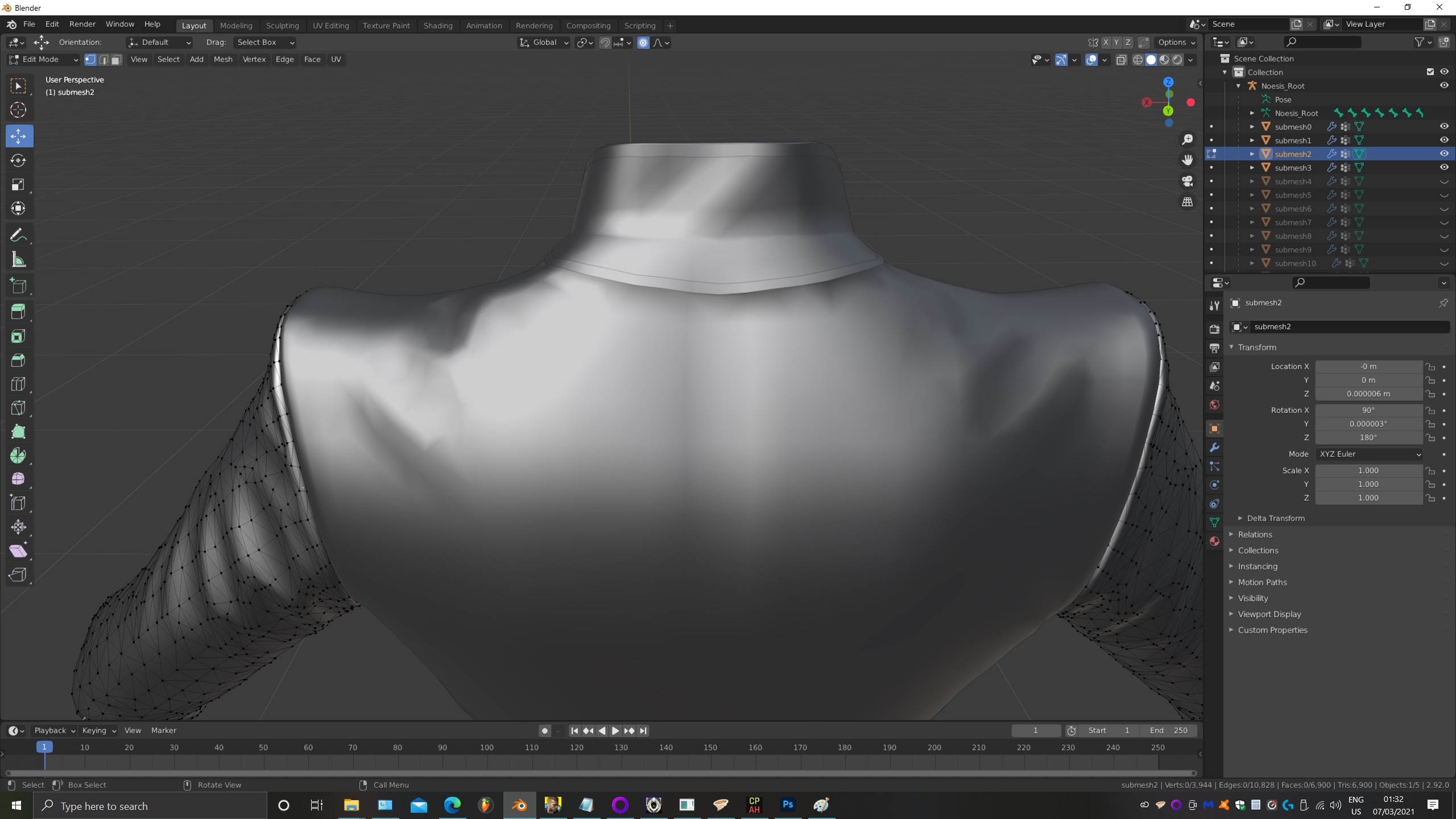
Task: Open Drag Select Box dropdown
Action: point(264,43)
